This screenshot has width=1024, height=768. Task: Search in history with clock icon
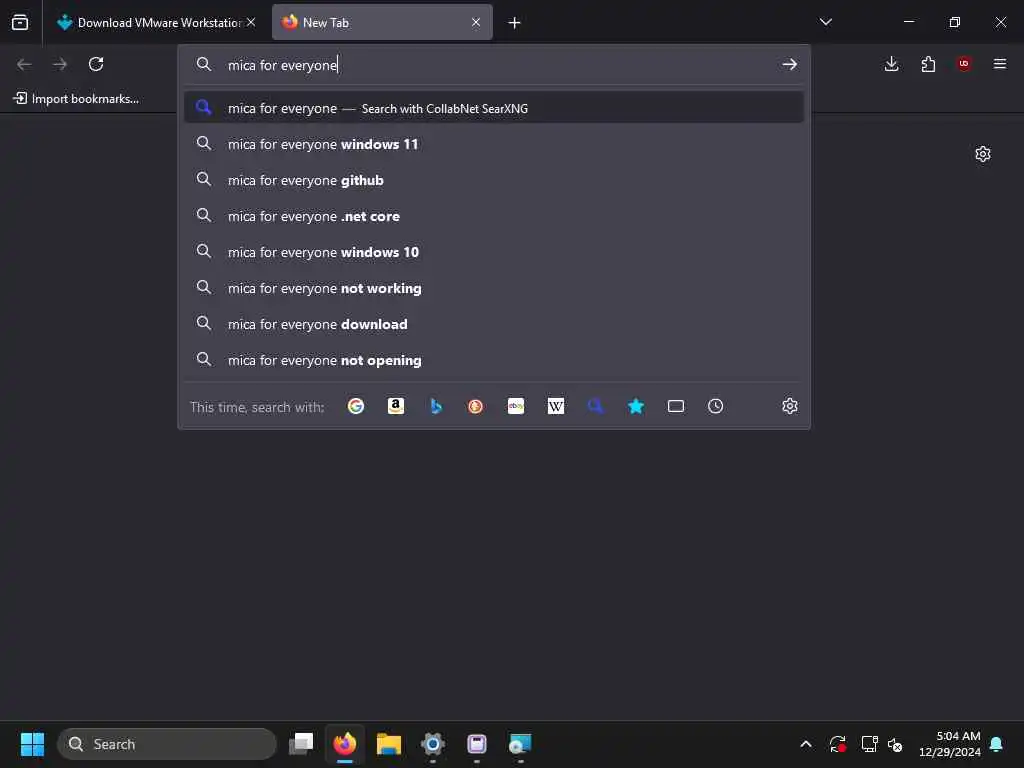point(716,406)
